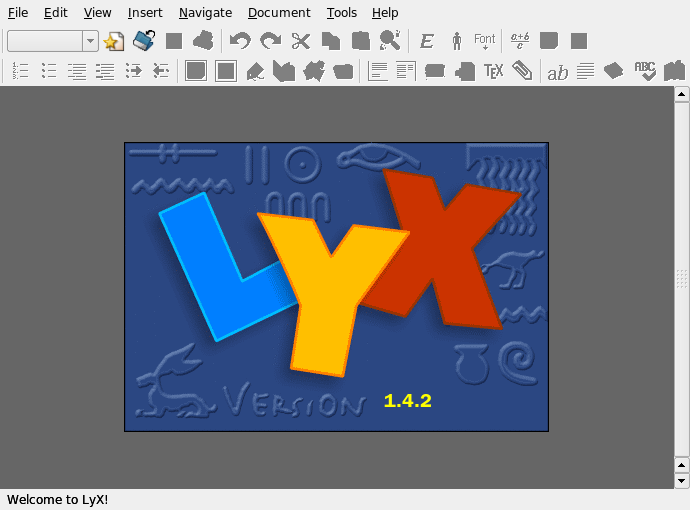Click the scrollbar up arrow at top
690x510 pixels.
[x=681, y=94]
